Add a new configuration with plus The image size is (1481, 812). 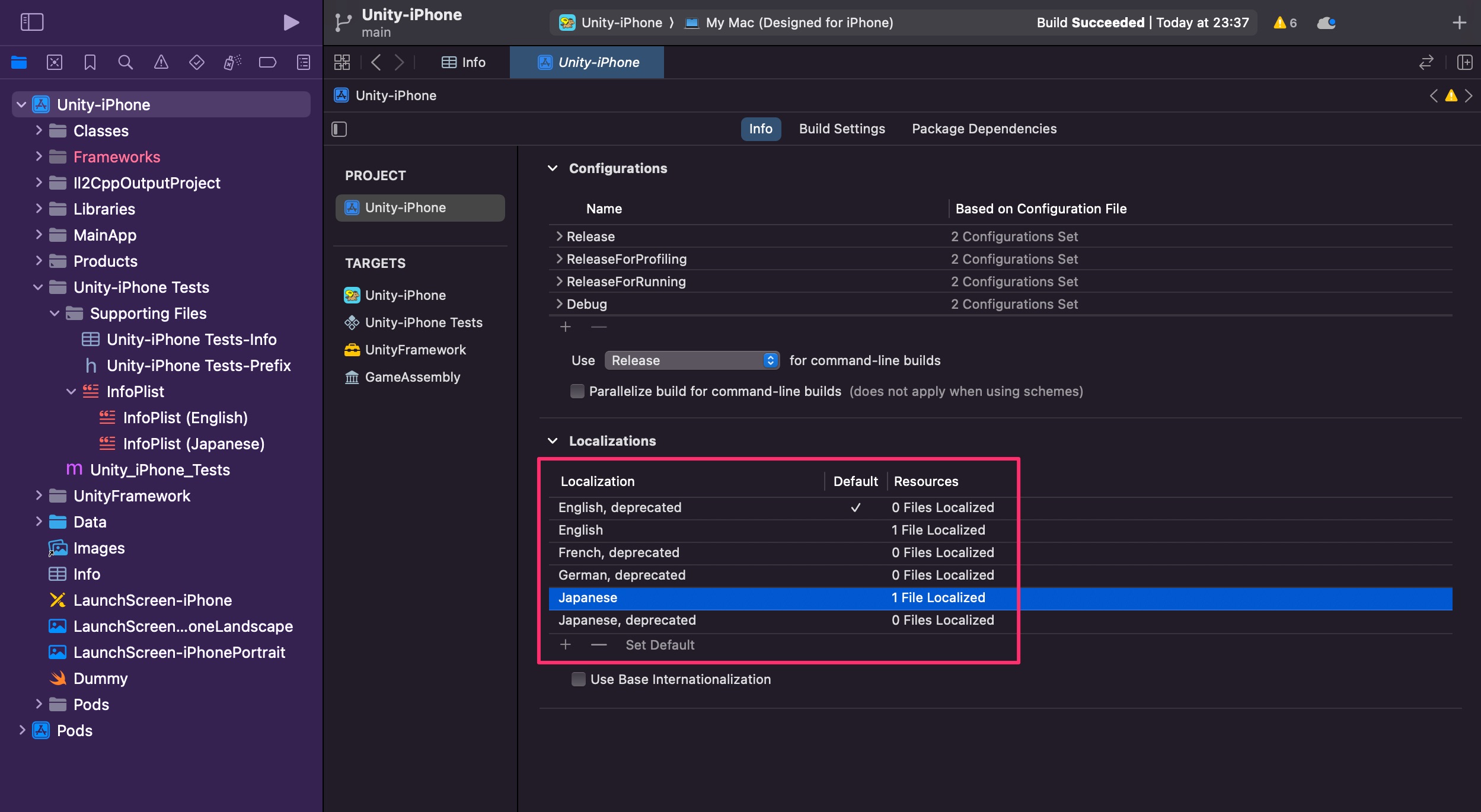pyautogui.click(x=566, y=327)
